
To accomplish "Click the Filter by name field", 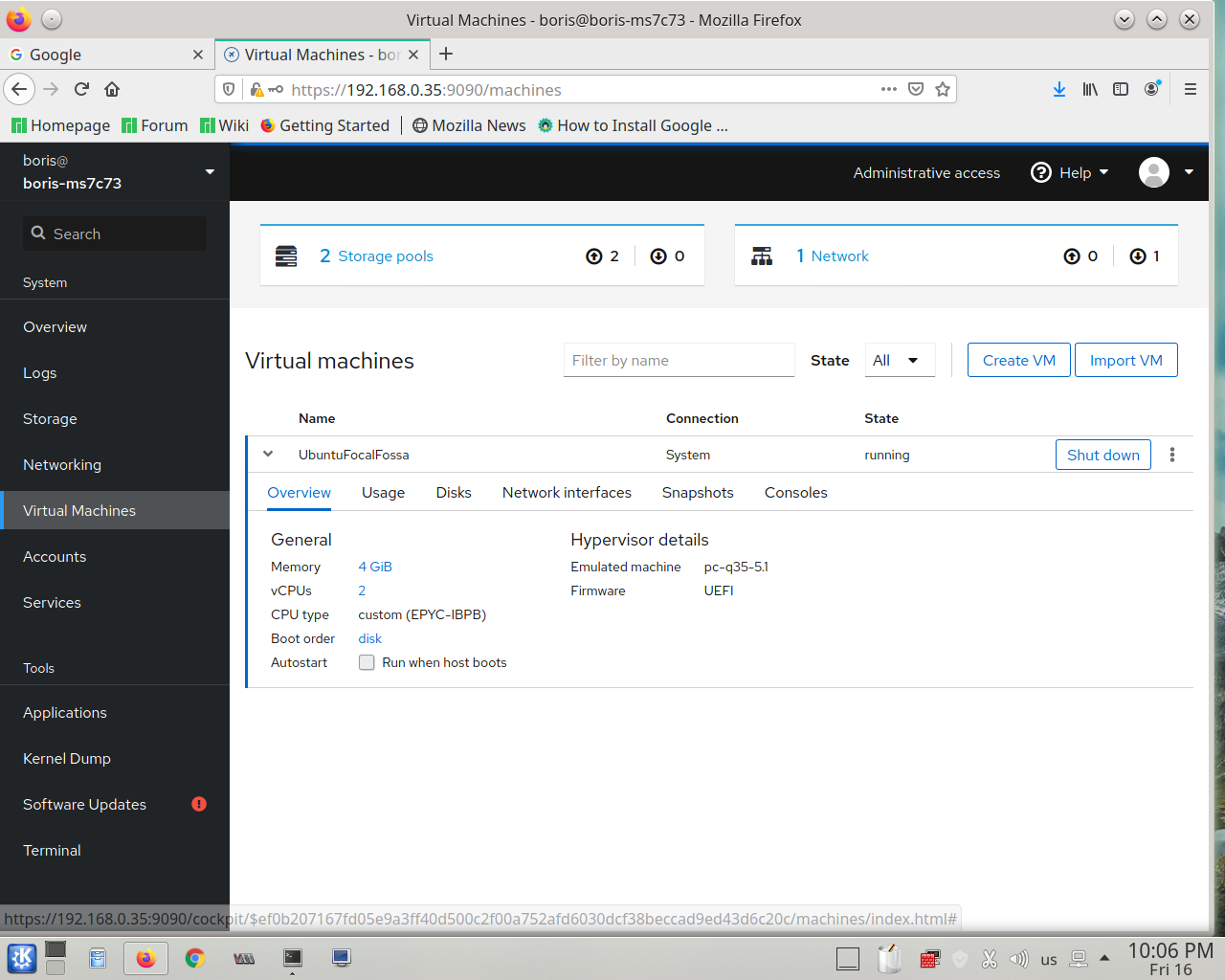I will 679,360.
